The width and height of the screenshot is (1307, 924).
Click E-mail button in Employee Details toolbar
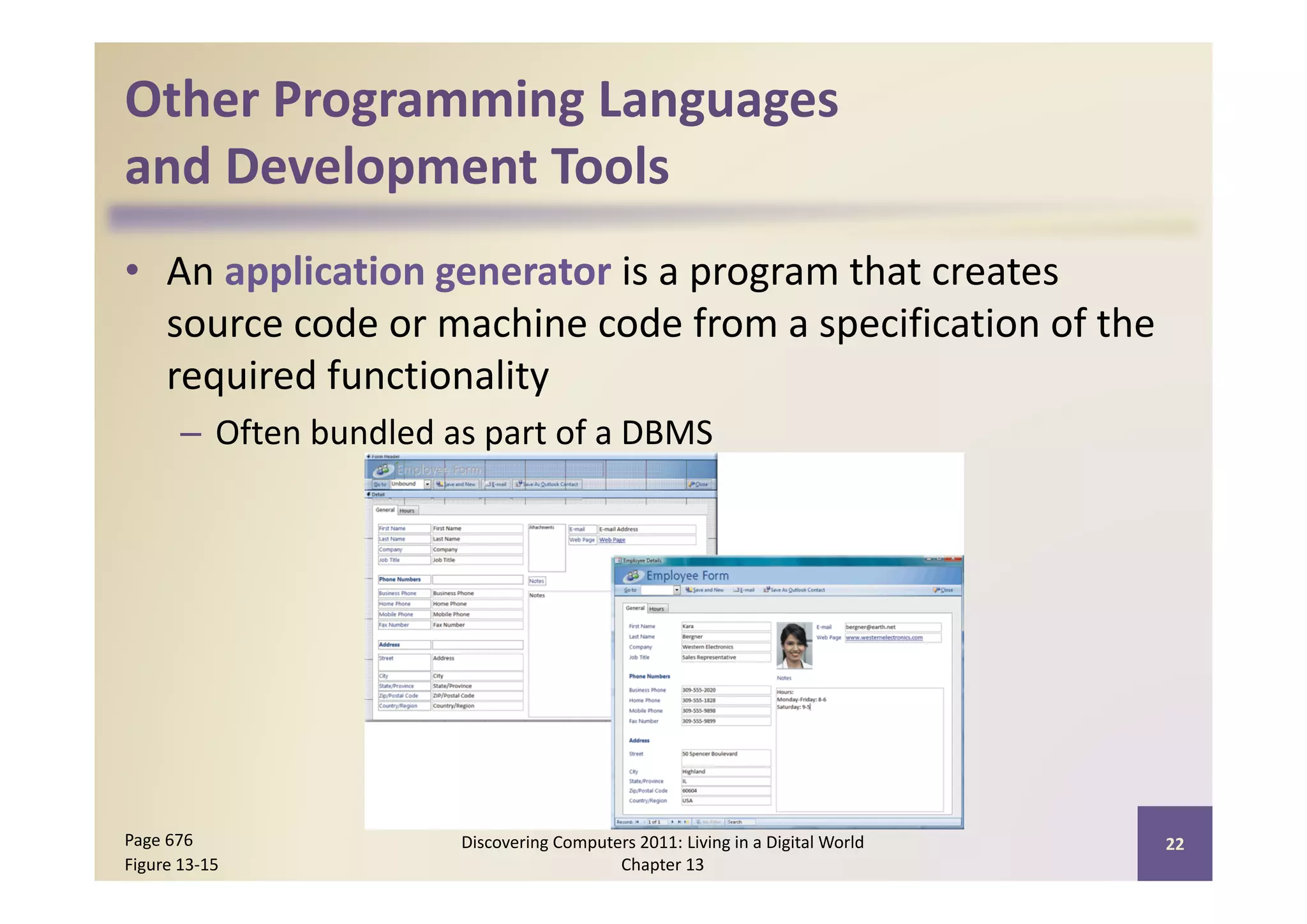click(x=744, y=590)
